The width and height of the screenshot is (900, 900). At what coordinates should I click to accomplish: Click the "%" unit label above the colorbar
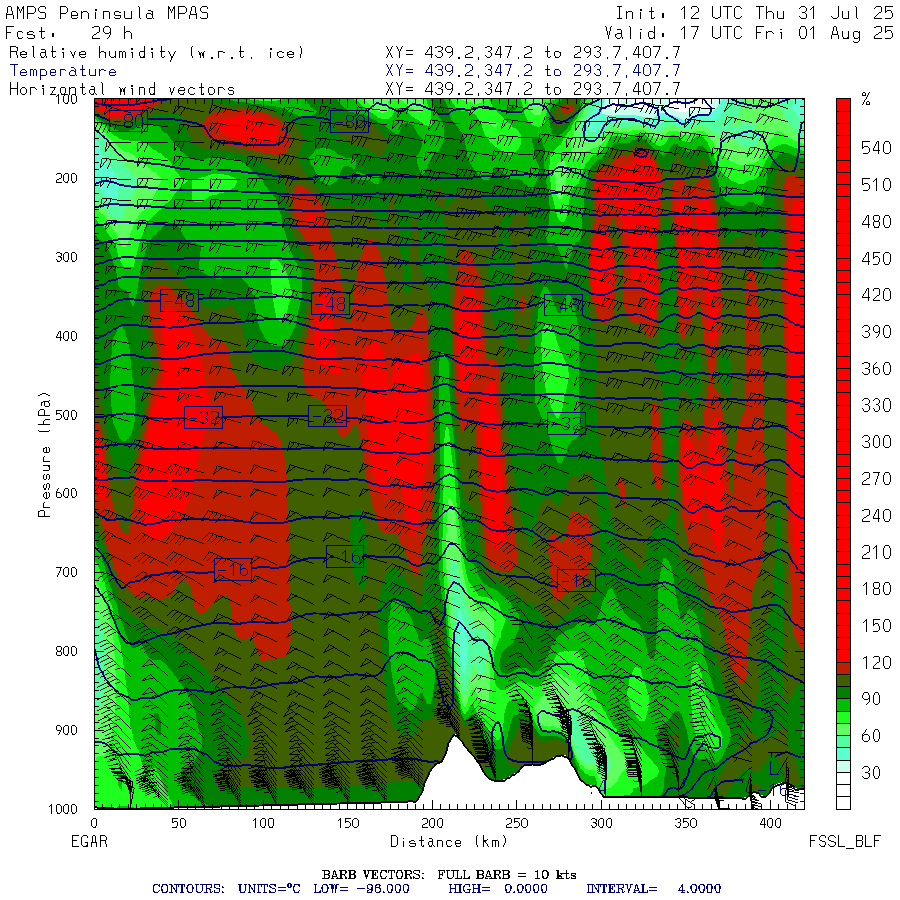pyautogui.click(x=866, y=99)
